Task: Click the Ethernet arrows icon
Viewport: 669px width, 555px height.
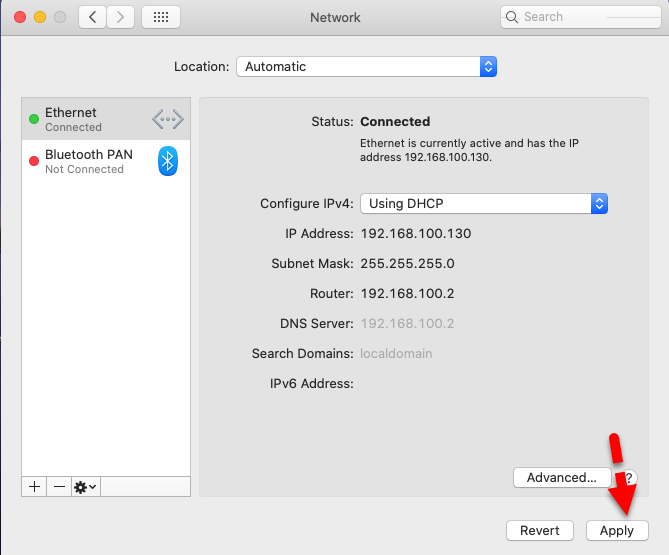Action: pyautogui.click(x=168, y=120)
